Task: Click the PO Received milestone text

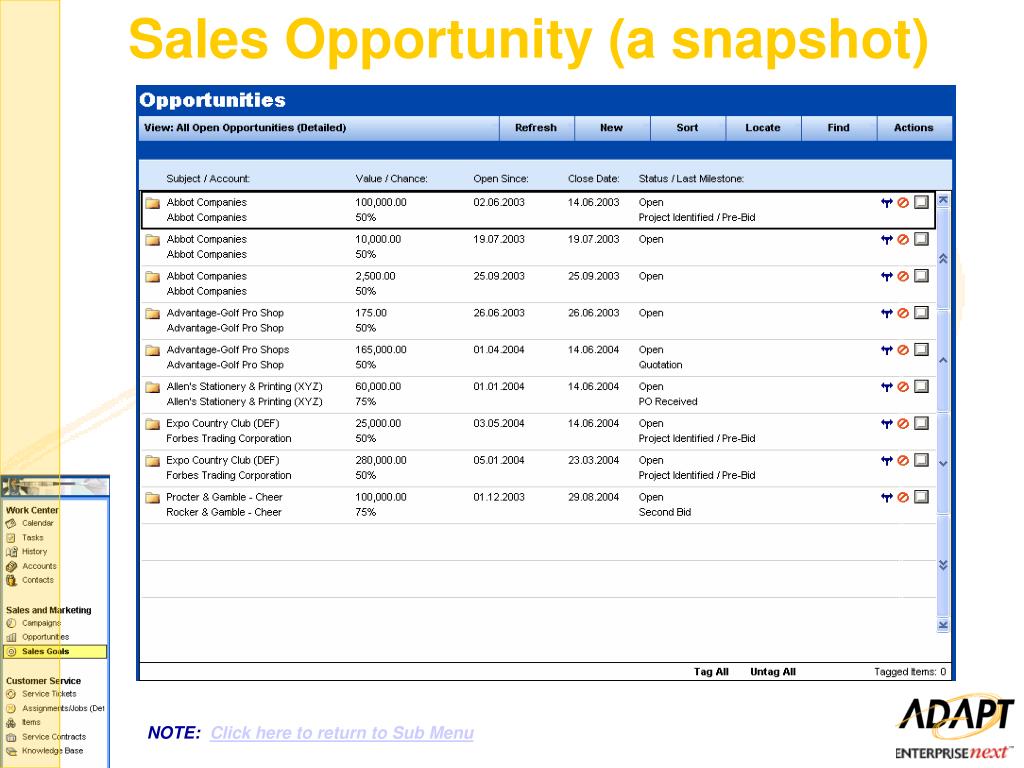Action: (x=668, y=402)
